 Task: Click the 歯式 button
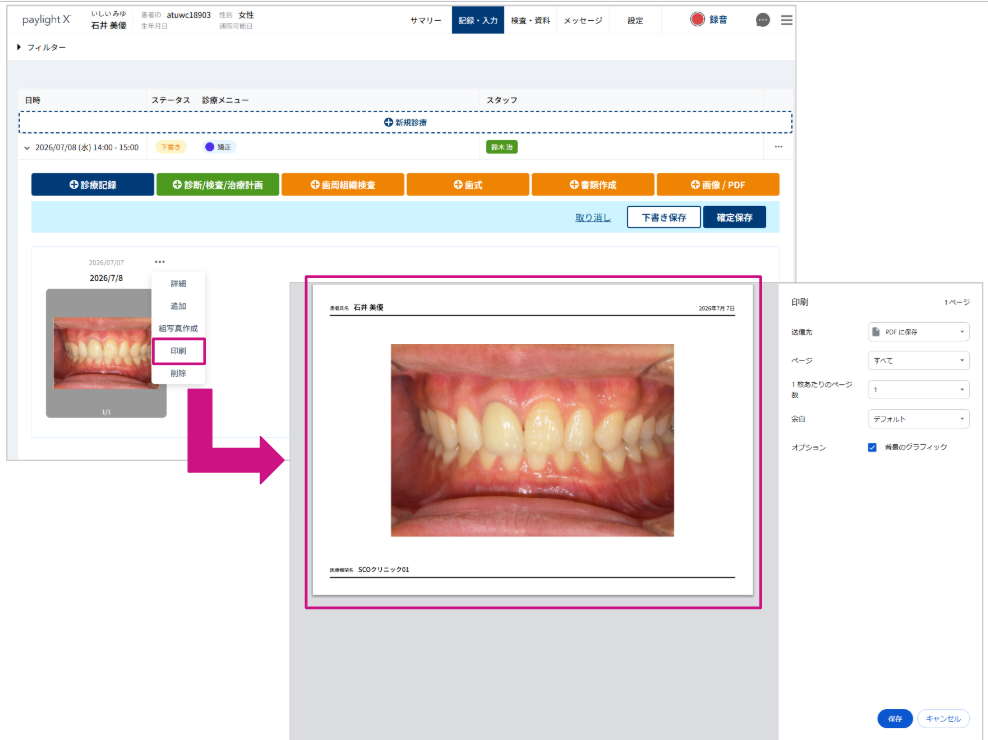point(468,185)
